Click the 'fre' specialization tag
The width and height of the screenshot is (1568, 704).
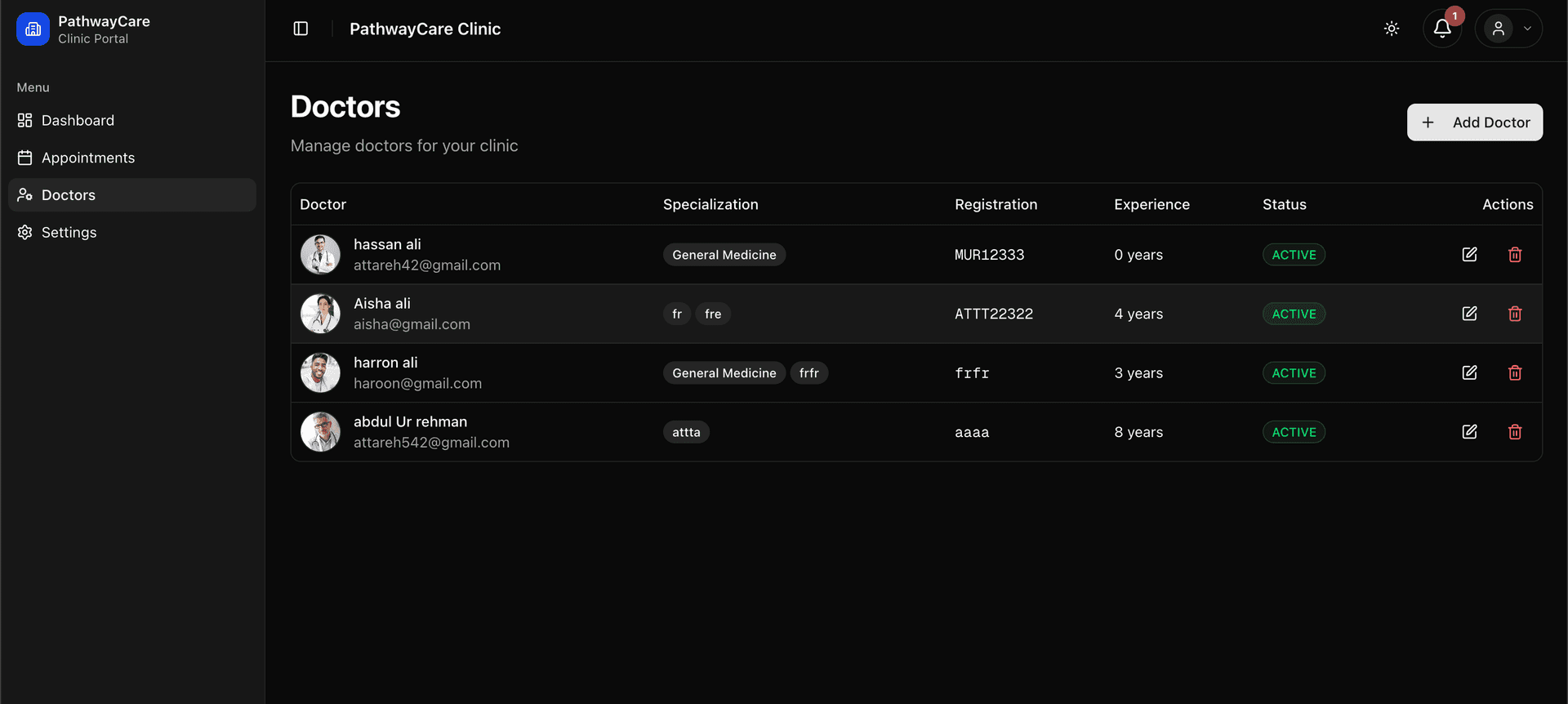click(x=713, y=314)
